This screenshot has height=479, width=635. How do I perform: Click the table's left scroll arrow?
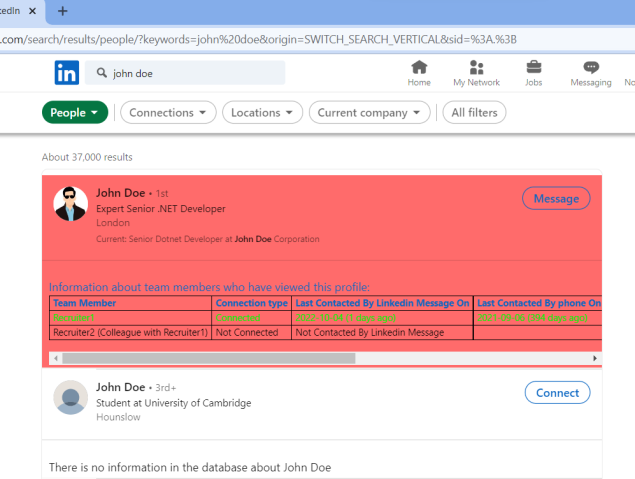(56, 358)
